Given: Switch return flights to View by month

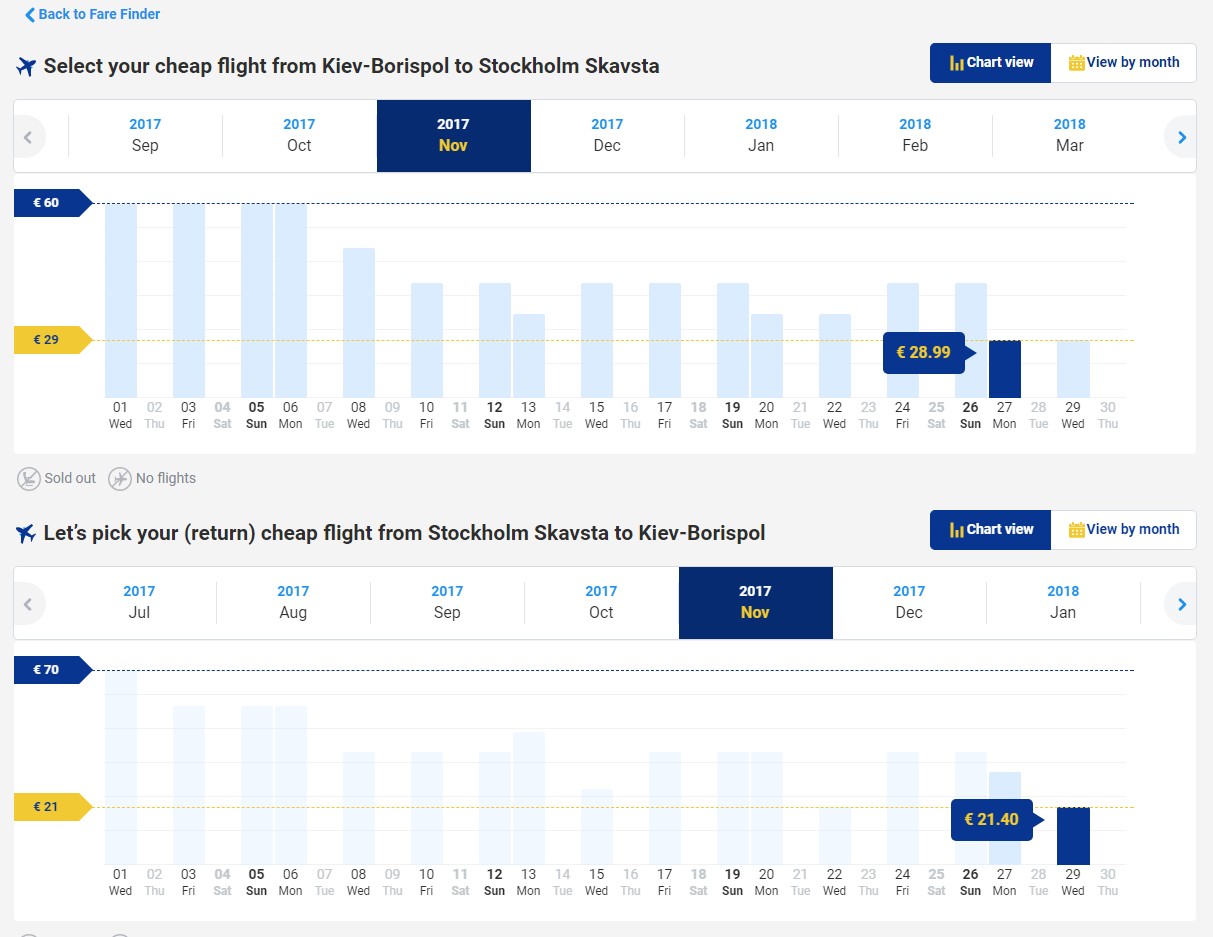Looking at the screenshot, I should pos(1123,529).
